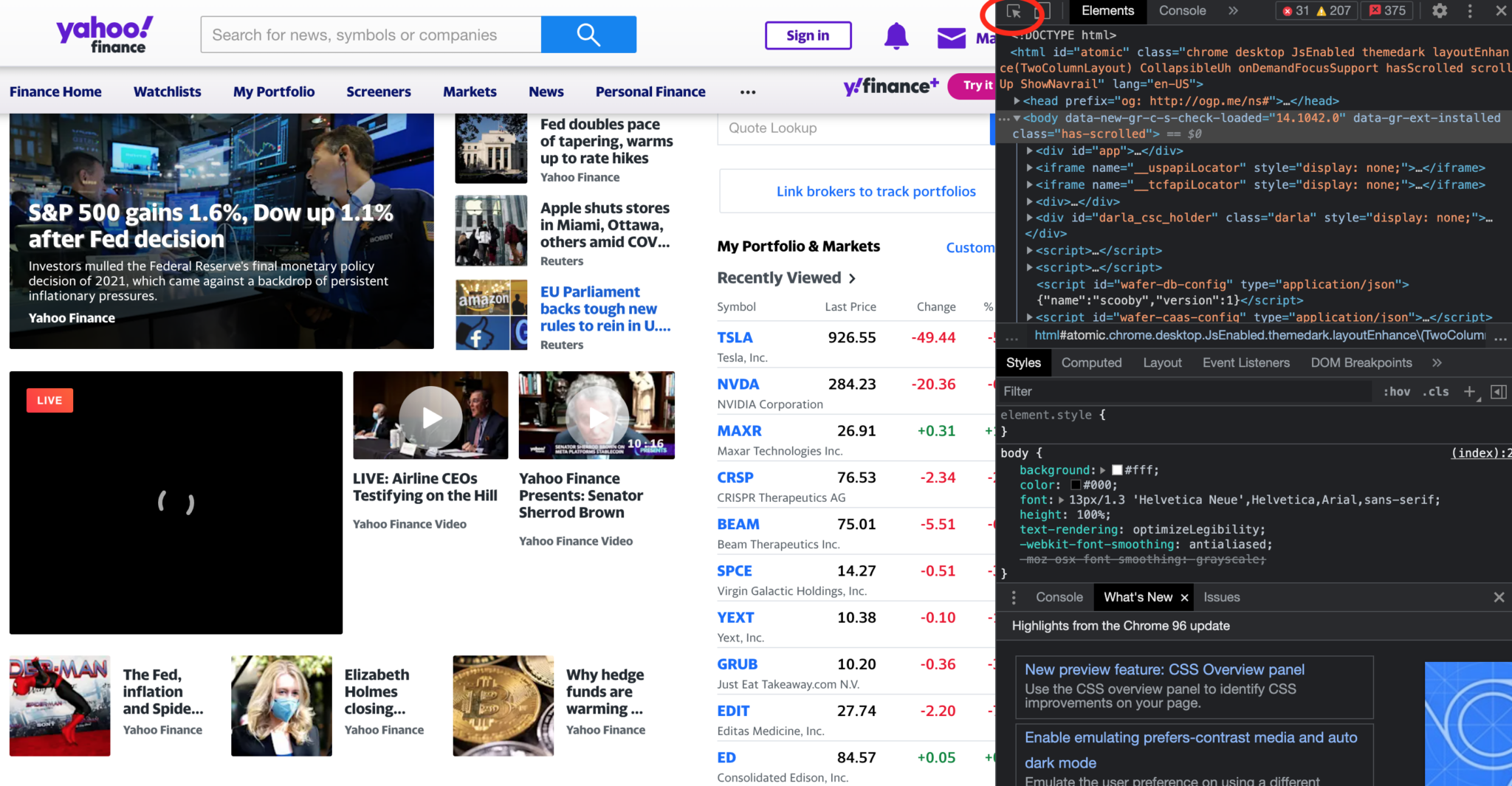
Task: Click the Yahoo notifications bell icon
Action: click(896, 35)
